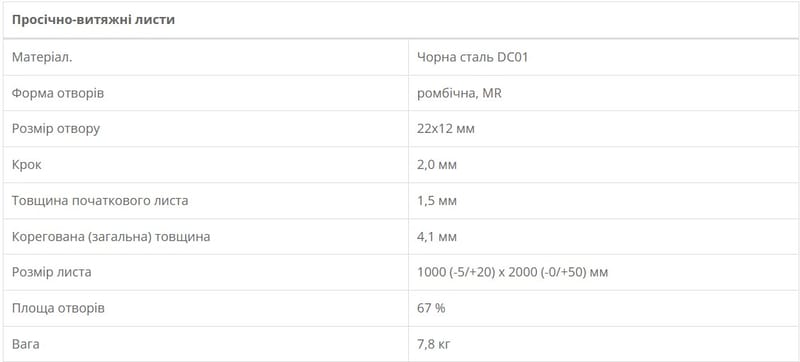
Task: Select Товщина початкового листа label
Action: click(x=100, y=201)
